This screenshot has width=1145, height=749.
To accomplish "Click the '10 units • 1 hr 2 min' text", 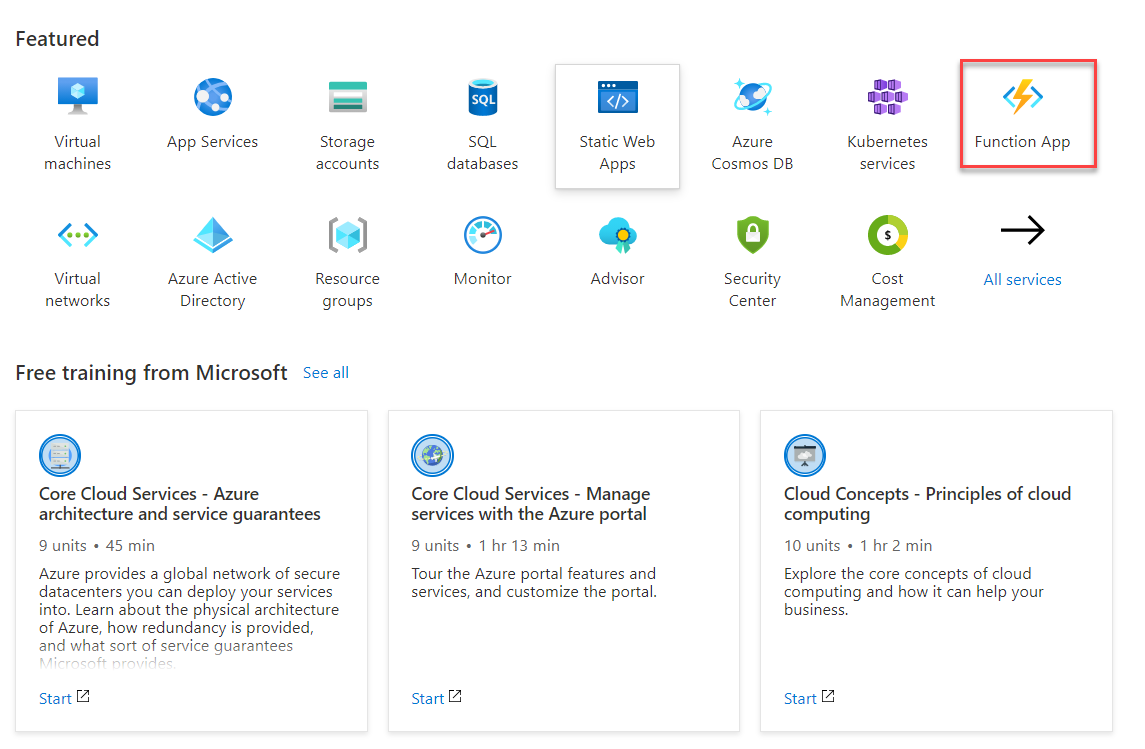I will coord(858,545).
